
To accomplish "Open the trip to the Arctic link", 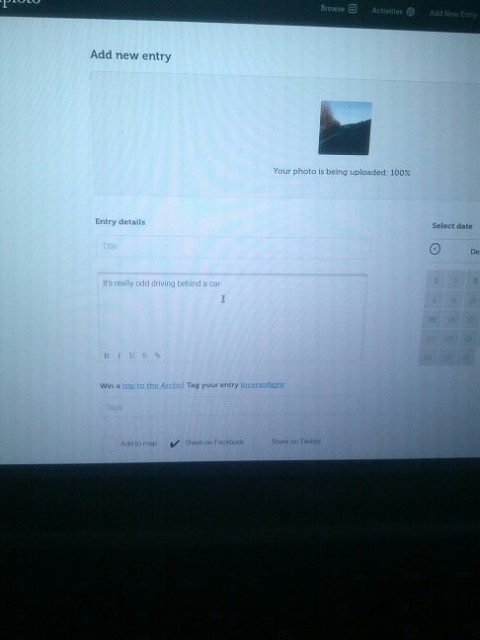I will [153, 385].
